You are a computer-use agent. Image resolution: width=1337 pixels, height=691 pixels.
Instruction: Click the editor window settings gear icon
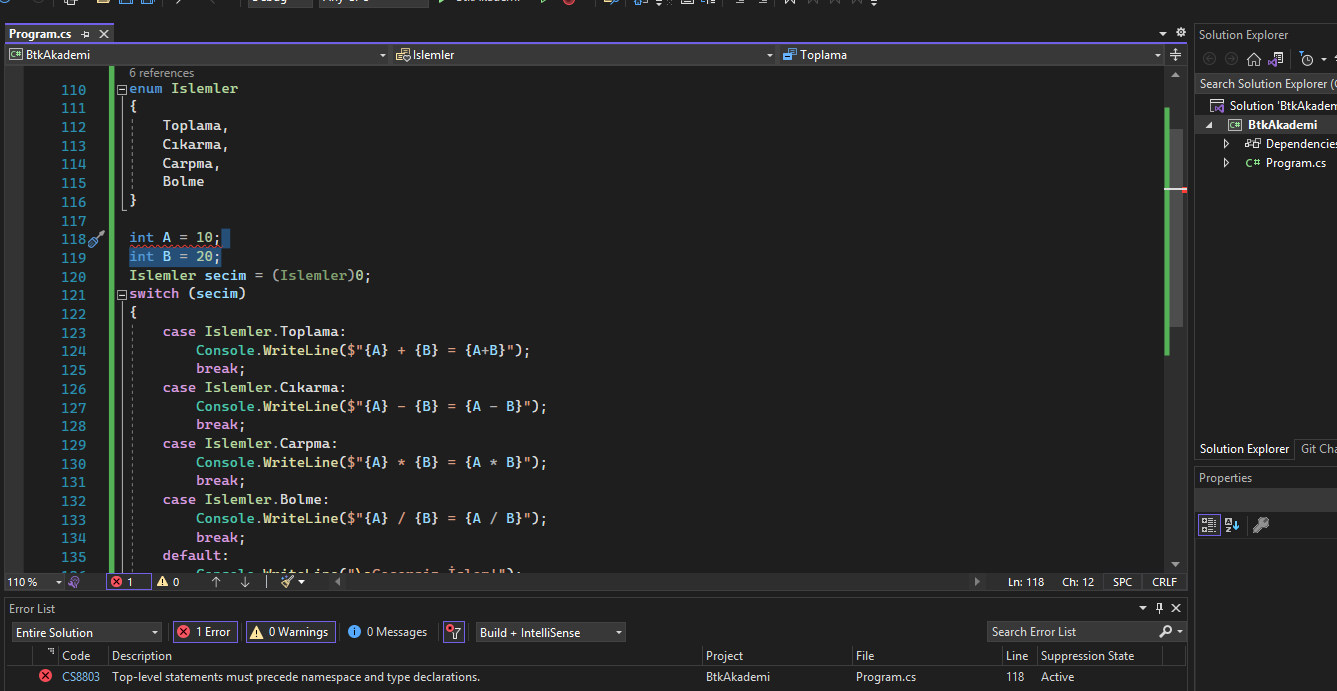pyautogui.click(x=1181, y=33)
